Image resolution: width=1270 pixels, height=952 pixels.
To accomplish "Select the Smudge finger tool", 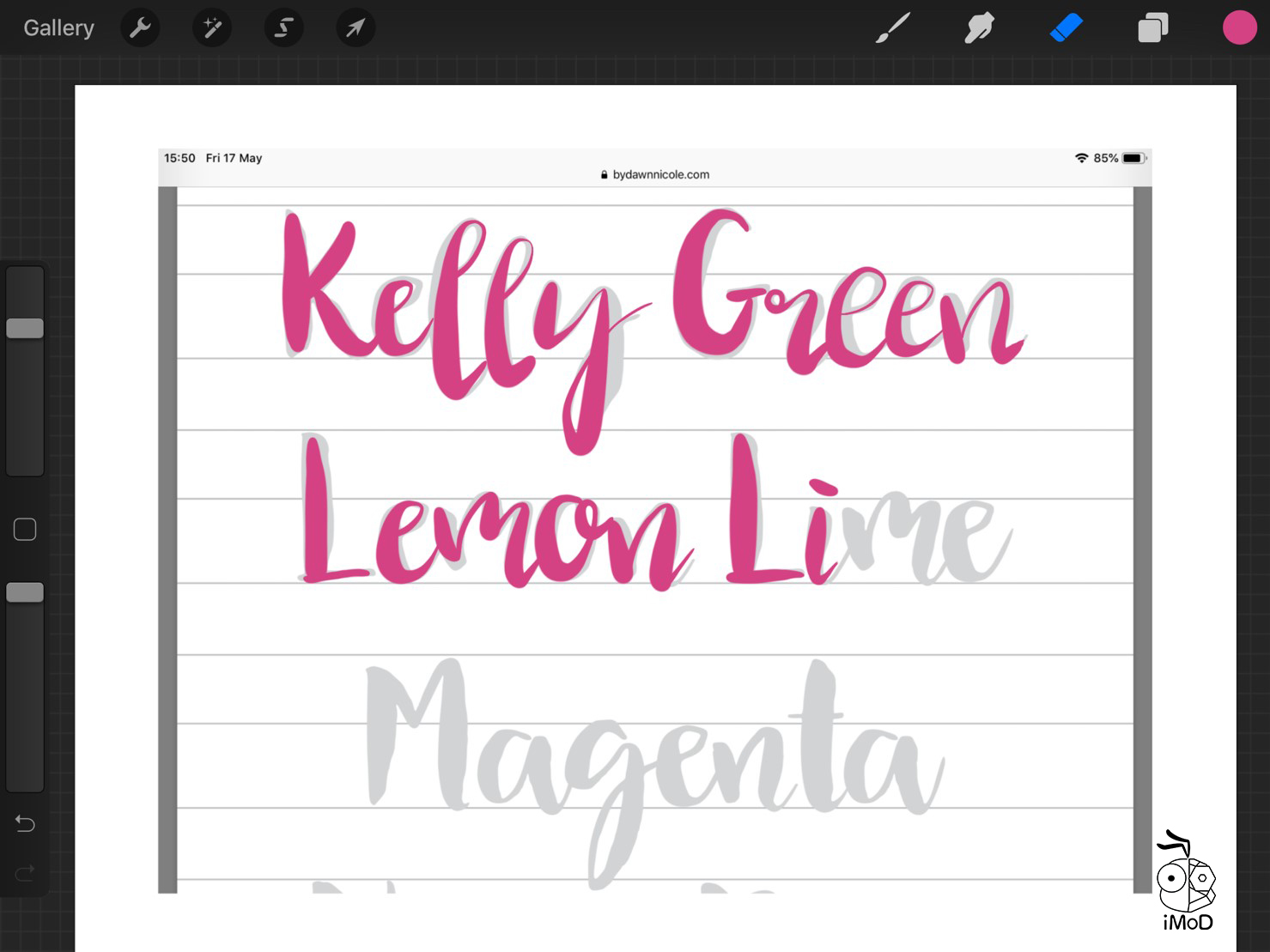I will [x=979, y=28].
